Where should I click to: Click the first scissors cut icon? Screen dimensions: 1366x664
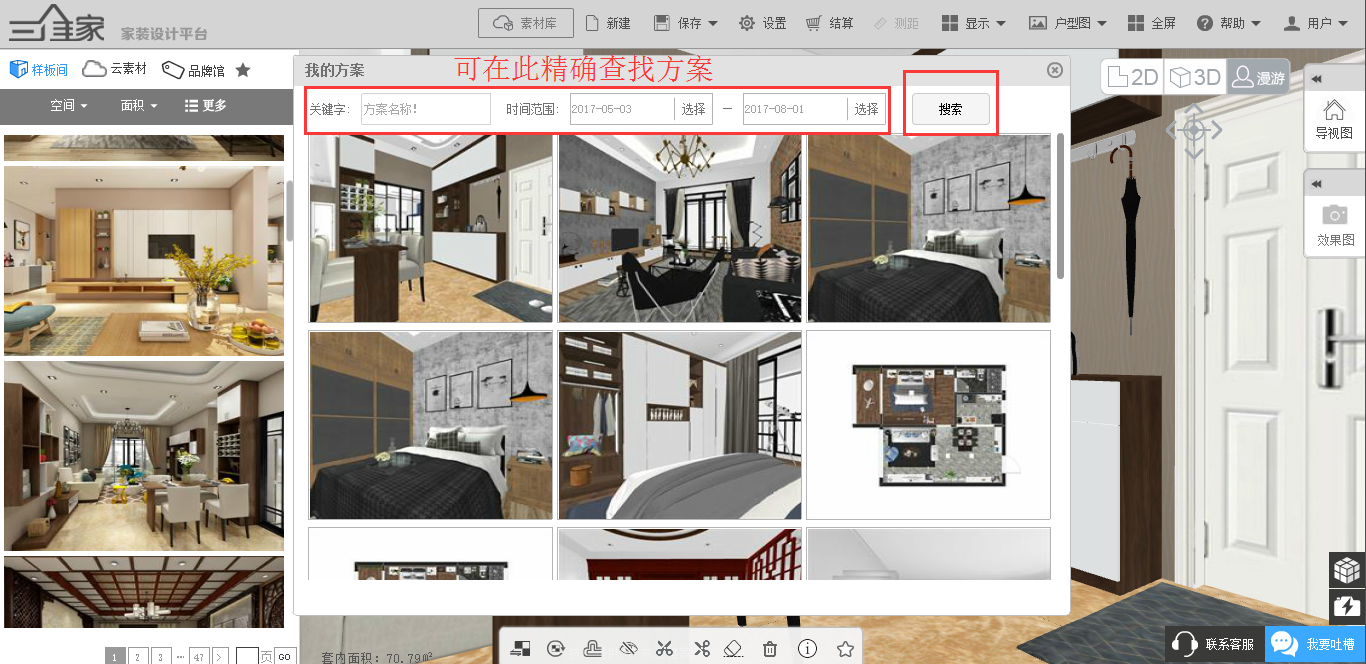coord(664,648)
